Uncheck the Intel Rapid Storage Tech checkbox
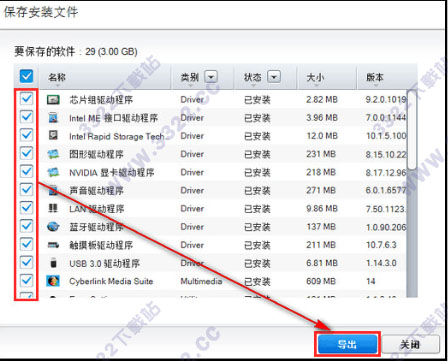Screen dimensions: 448x361 coord(26,135)
